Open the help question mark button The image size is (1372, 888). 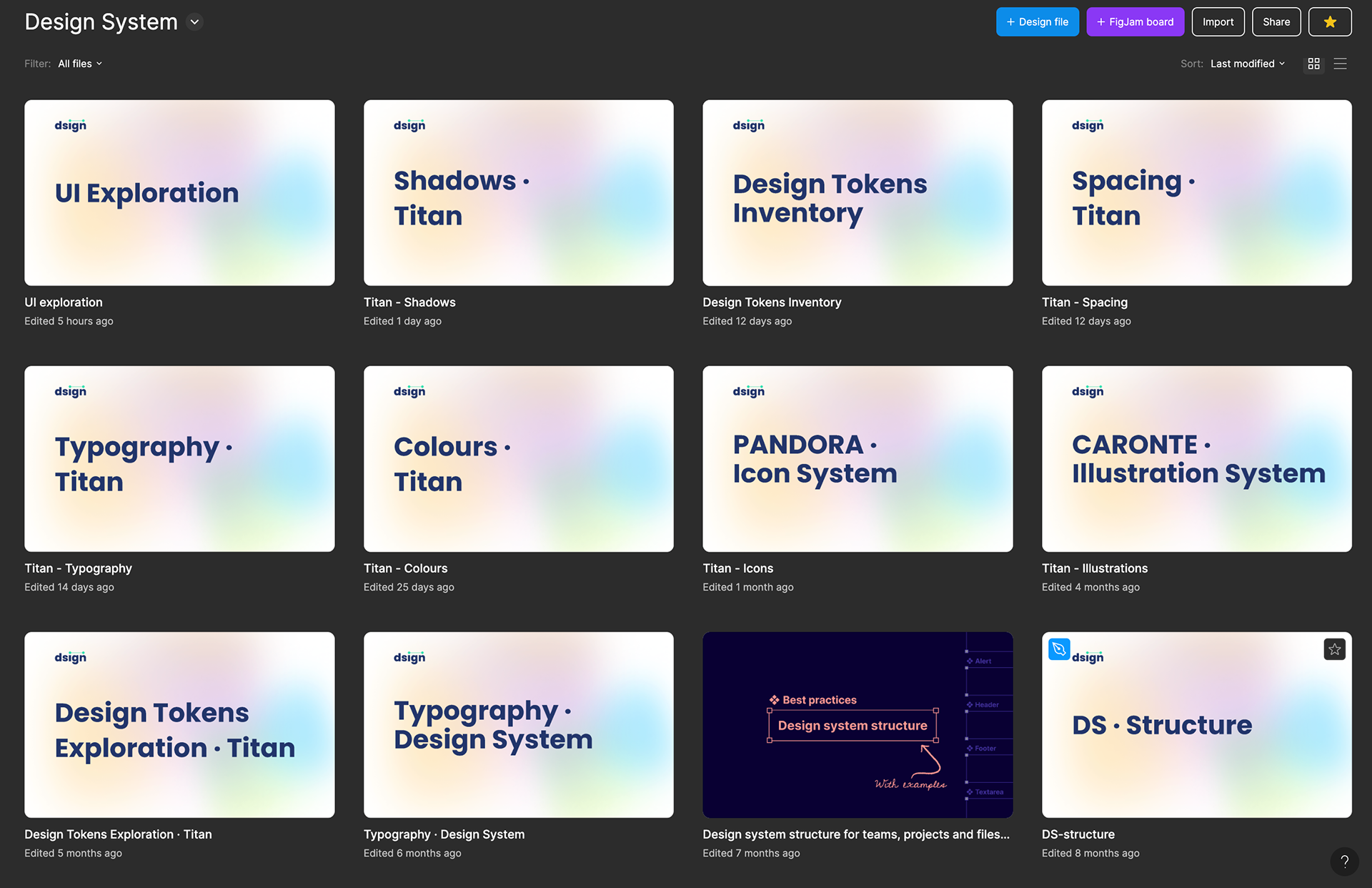(1344, 861)
